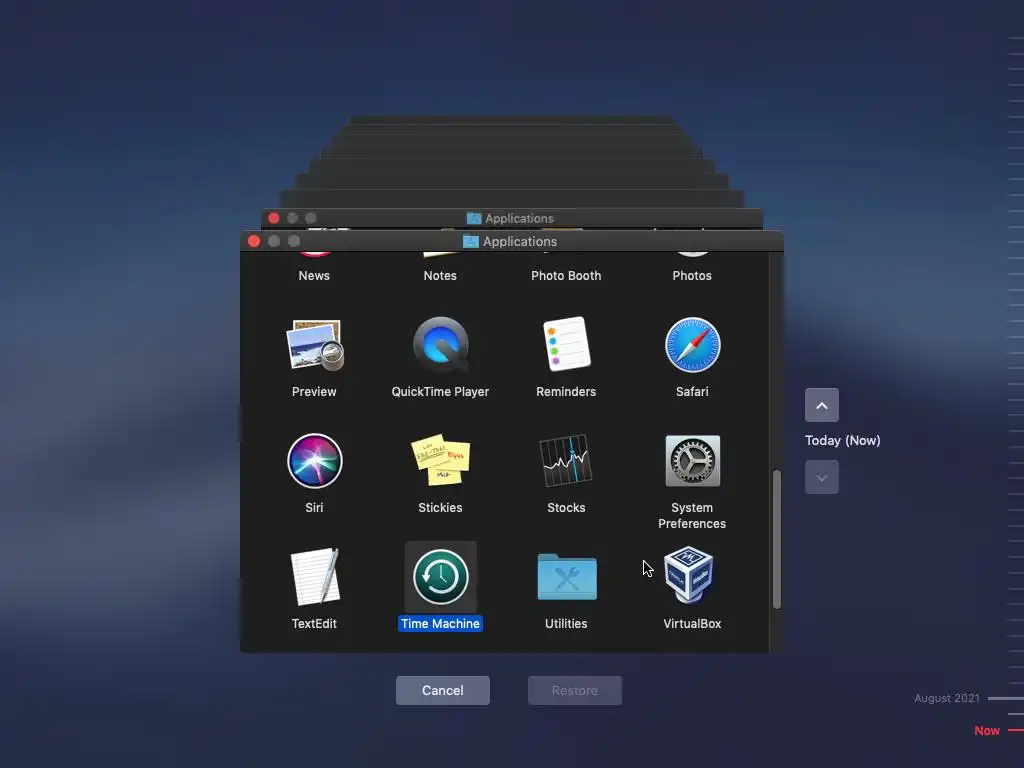
Task: Click the News label
Action: 314,276
